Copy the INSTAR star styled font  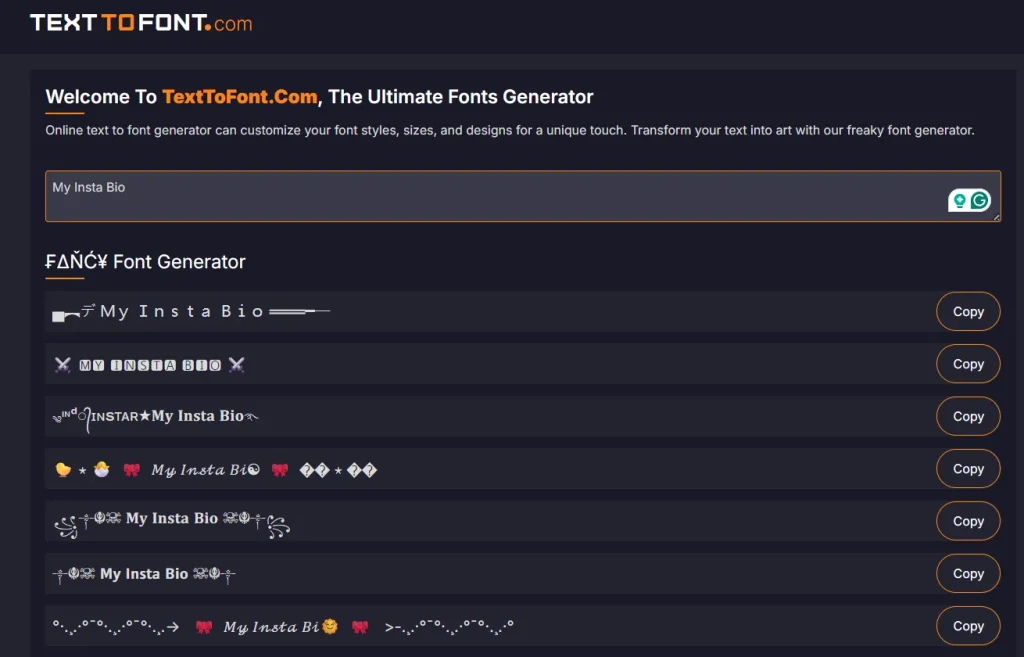(x=968, y=416)
